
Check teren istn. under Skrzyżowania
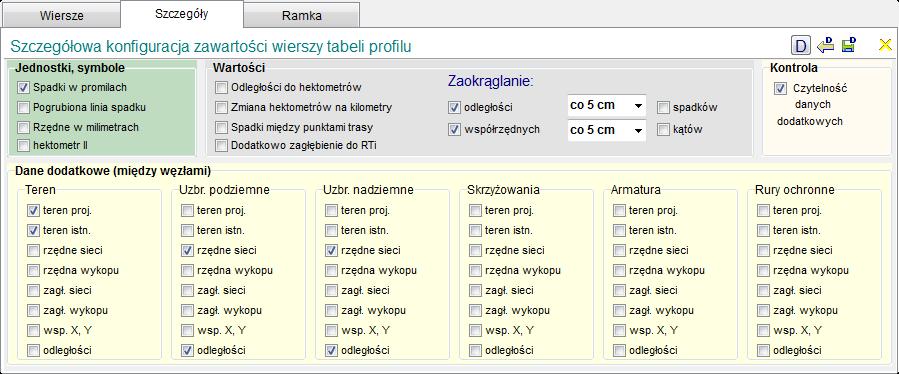tap(475, 231)
